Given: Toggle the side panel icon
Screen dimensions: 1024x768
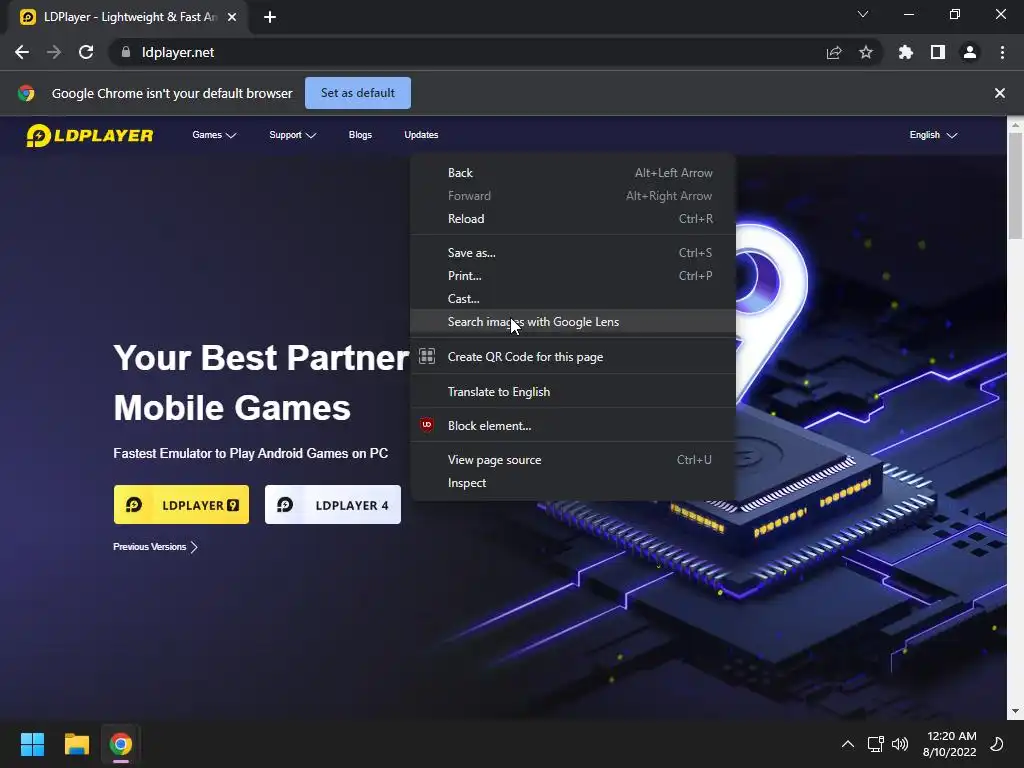Looking at the screenshot, I should click(x=938, y=52).
